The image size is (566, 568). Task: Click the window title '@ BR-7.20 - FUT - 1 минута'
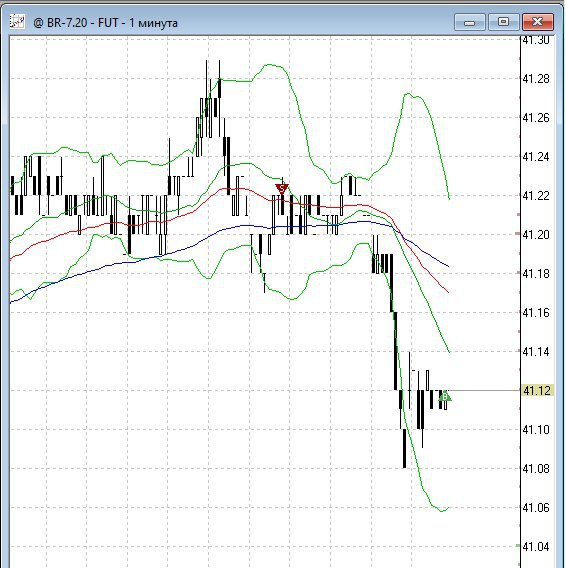click(105, 23)
